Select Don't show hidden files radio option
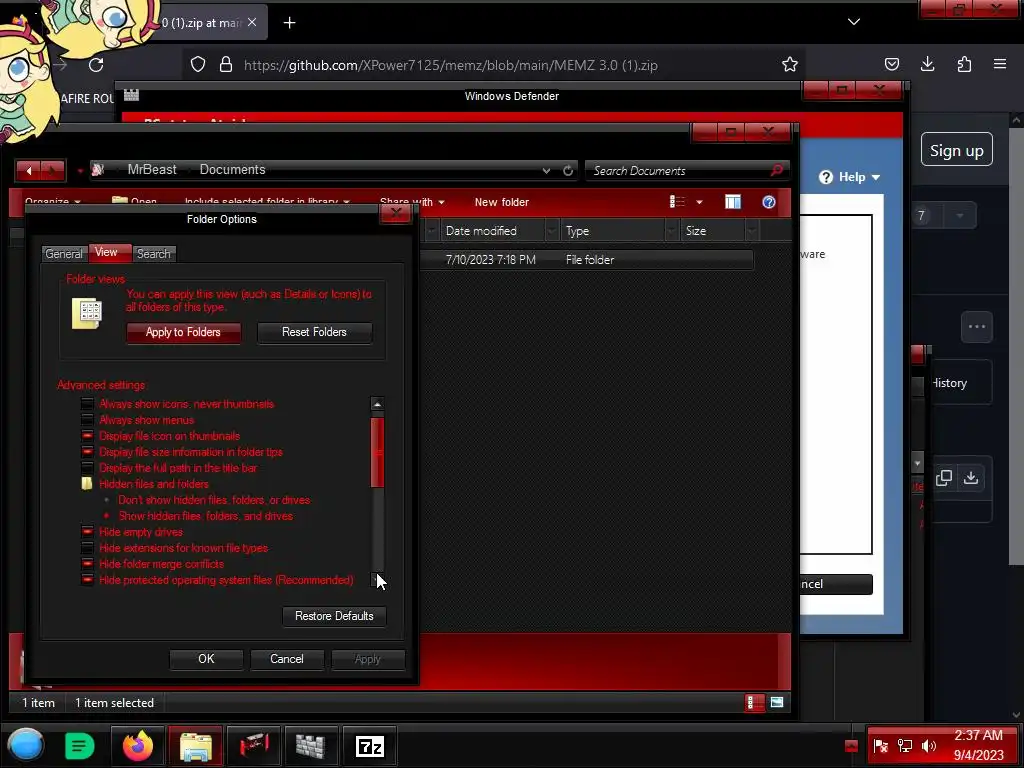This screenshot has height=768, width=1024. (x=106, y=500)
